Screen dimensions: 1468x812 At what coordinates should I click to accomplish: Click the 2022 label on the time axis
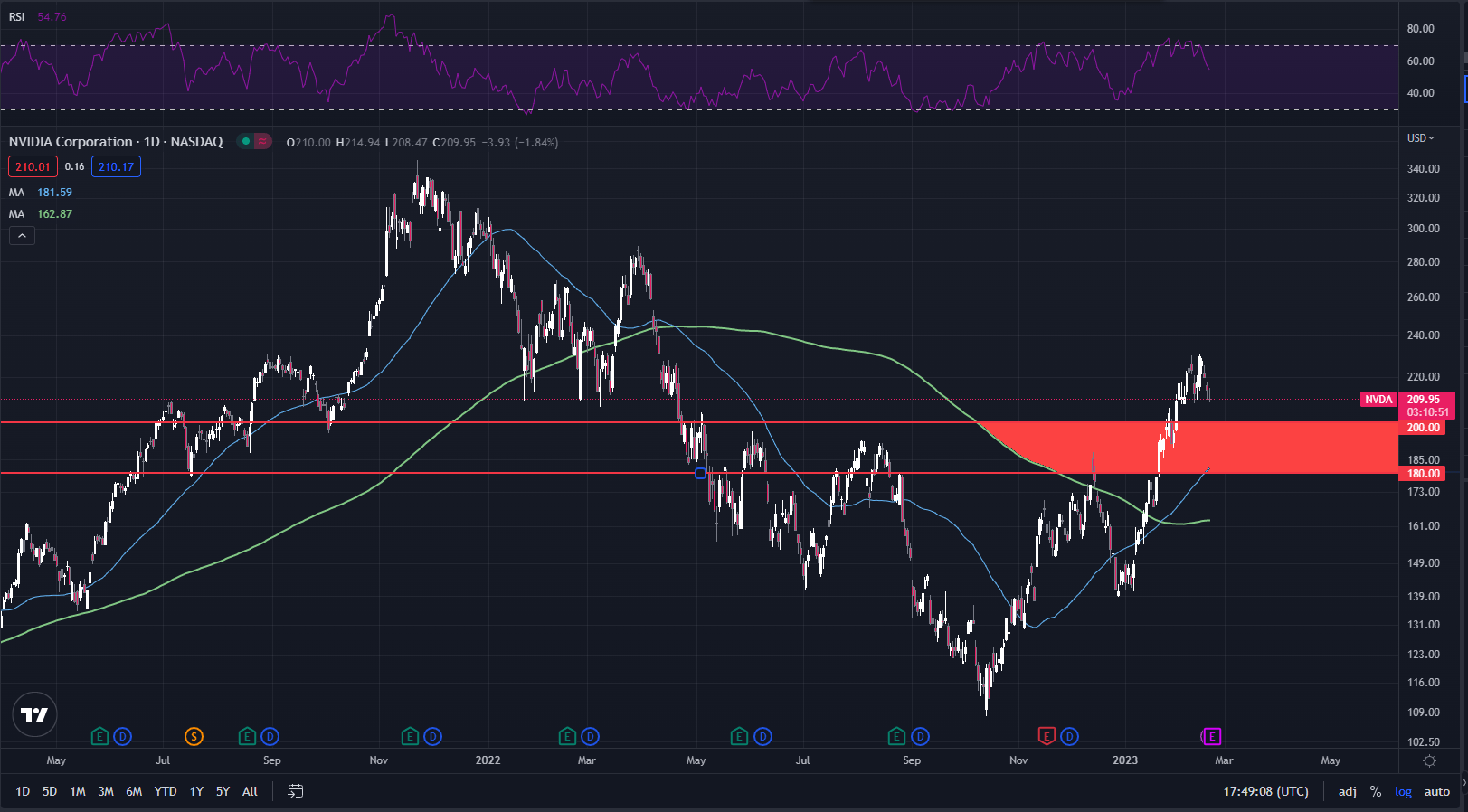pos(488,760)
